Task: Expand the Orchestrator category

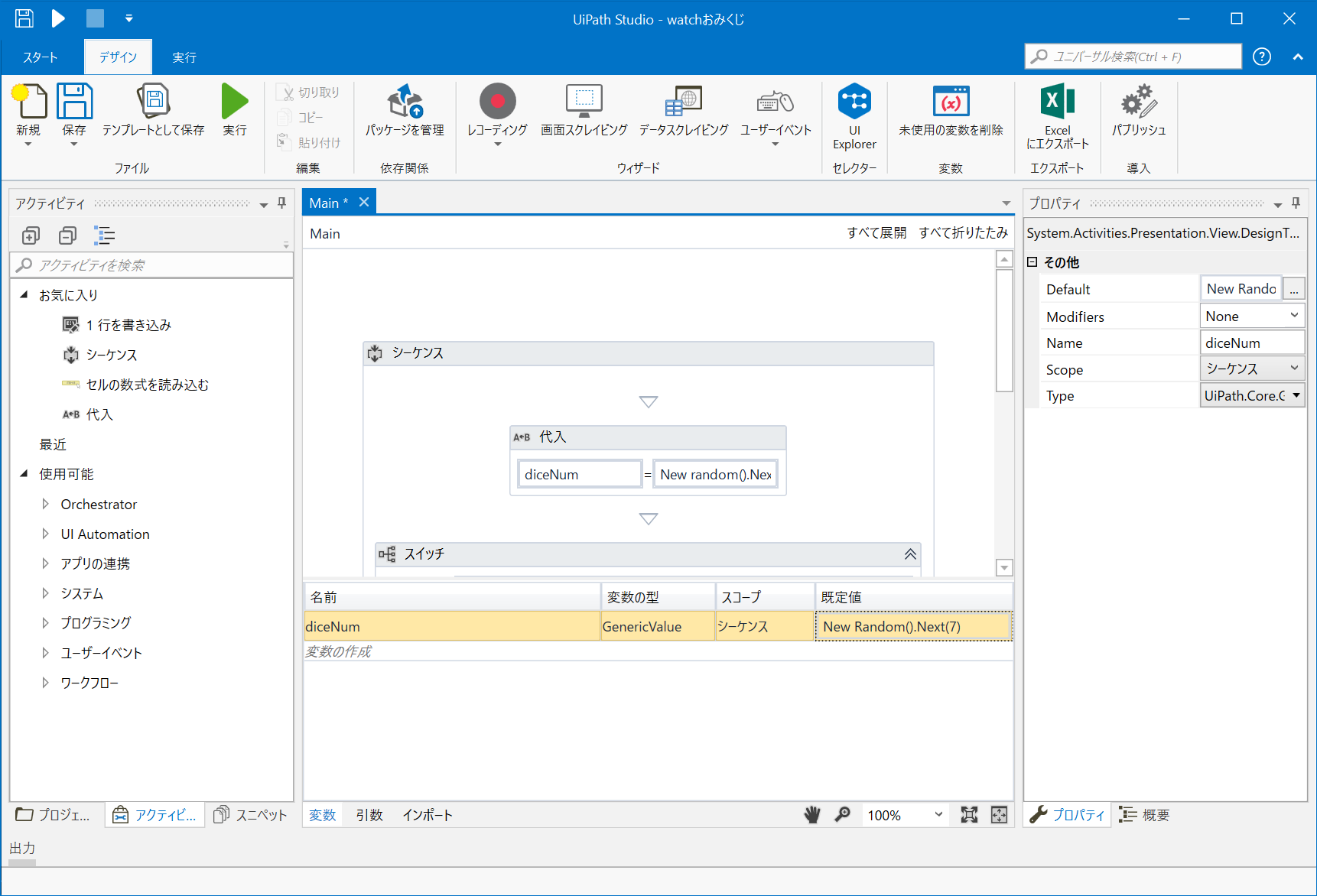Action: (45, 504)
